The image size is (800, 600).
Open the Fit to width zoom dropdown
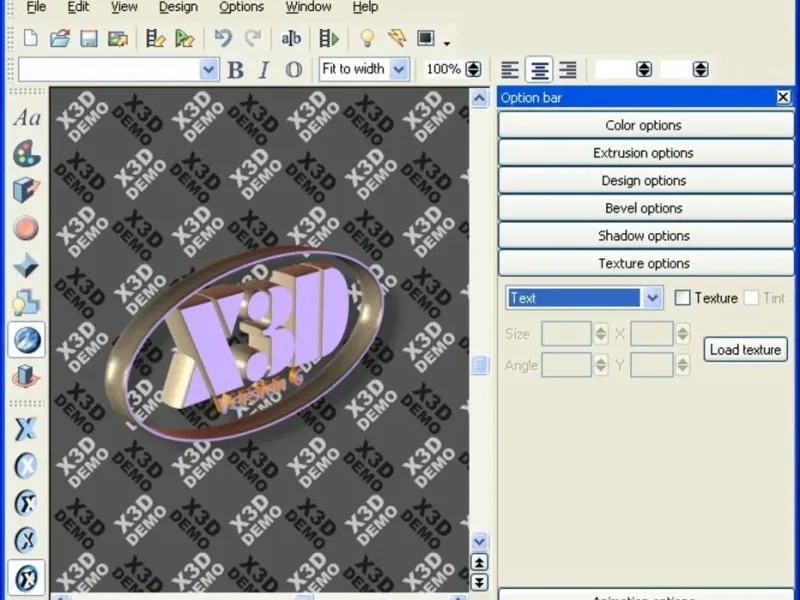point(399,69)
